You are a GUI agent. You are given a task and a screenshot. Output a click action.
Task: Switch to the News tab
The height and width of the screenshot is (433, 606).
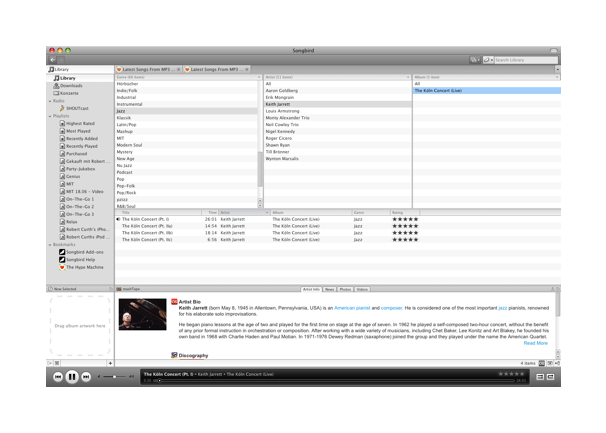[x=330, y=289]
